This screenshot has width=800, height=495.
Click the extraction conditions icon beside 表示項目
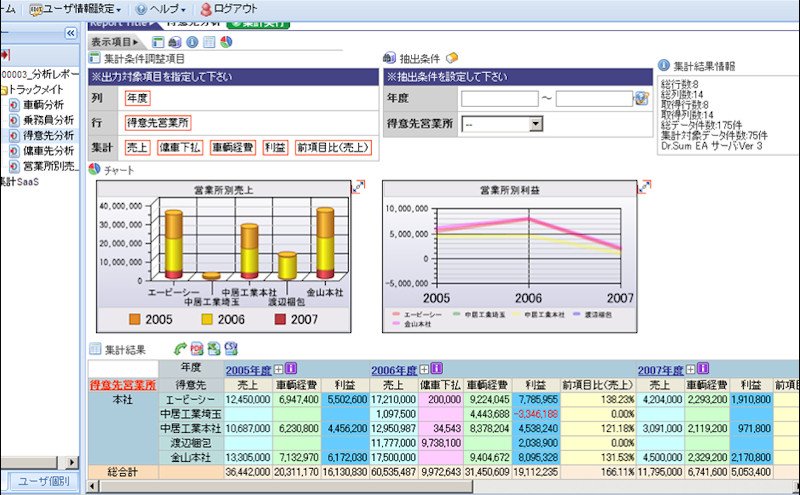(x=175, y=42)
